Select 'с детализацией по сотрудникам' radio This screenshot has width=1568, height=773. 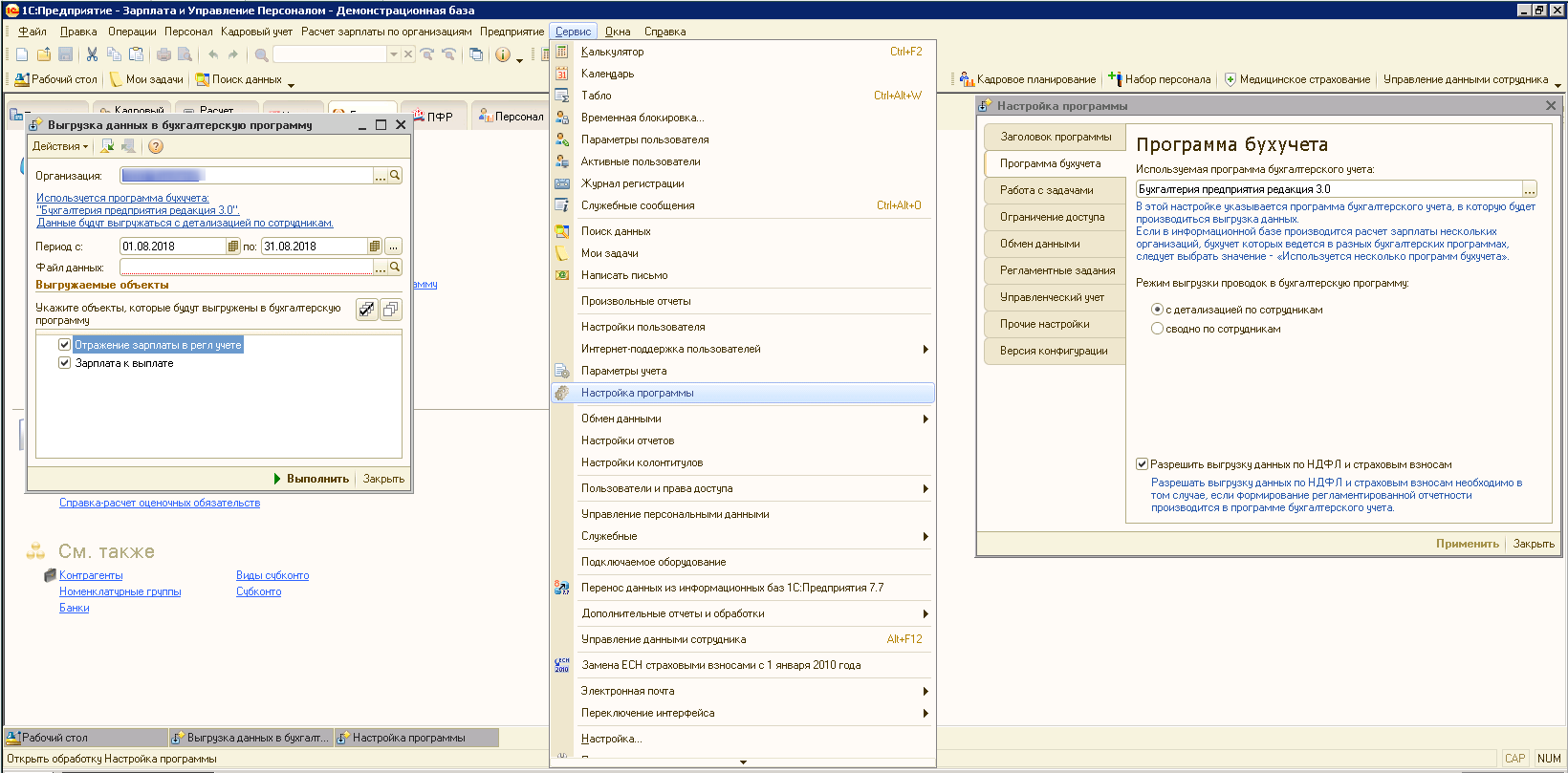[x=1157, y=310]
